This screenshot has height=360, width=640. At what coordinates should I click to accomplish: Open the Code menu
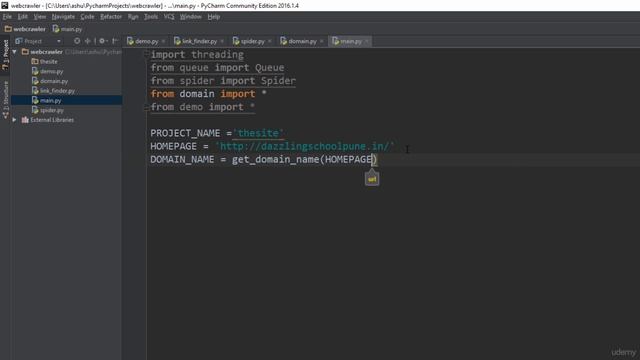(87, 17)
